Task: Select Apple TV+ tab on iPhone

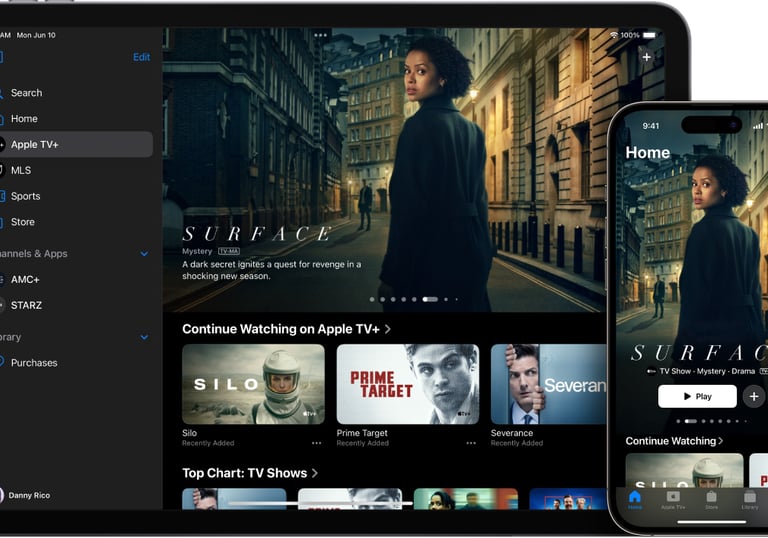Action: (x=673, y=500)
